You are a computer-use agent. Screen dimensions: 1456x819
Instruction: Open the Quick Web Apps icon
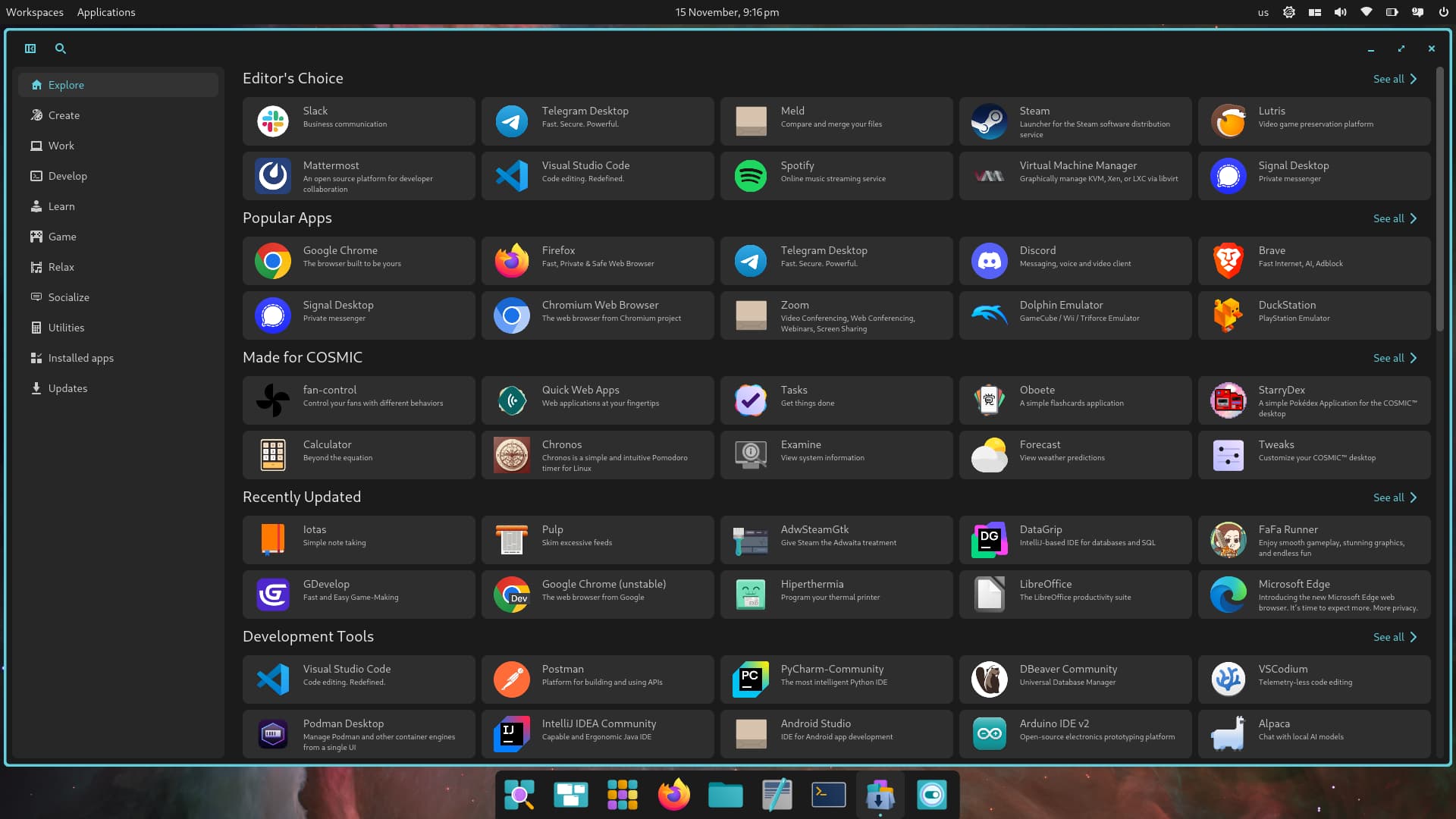(x=512, y=400)
